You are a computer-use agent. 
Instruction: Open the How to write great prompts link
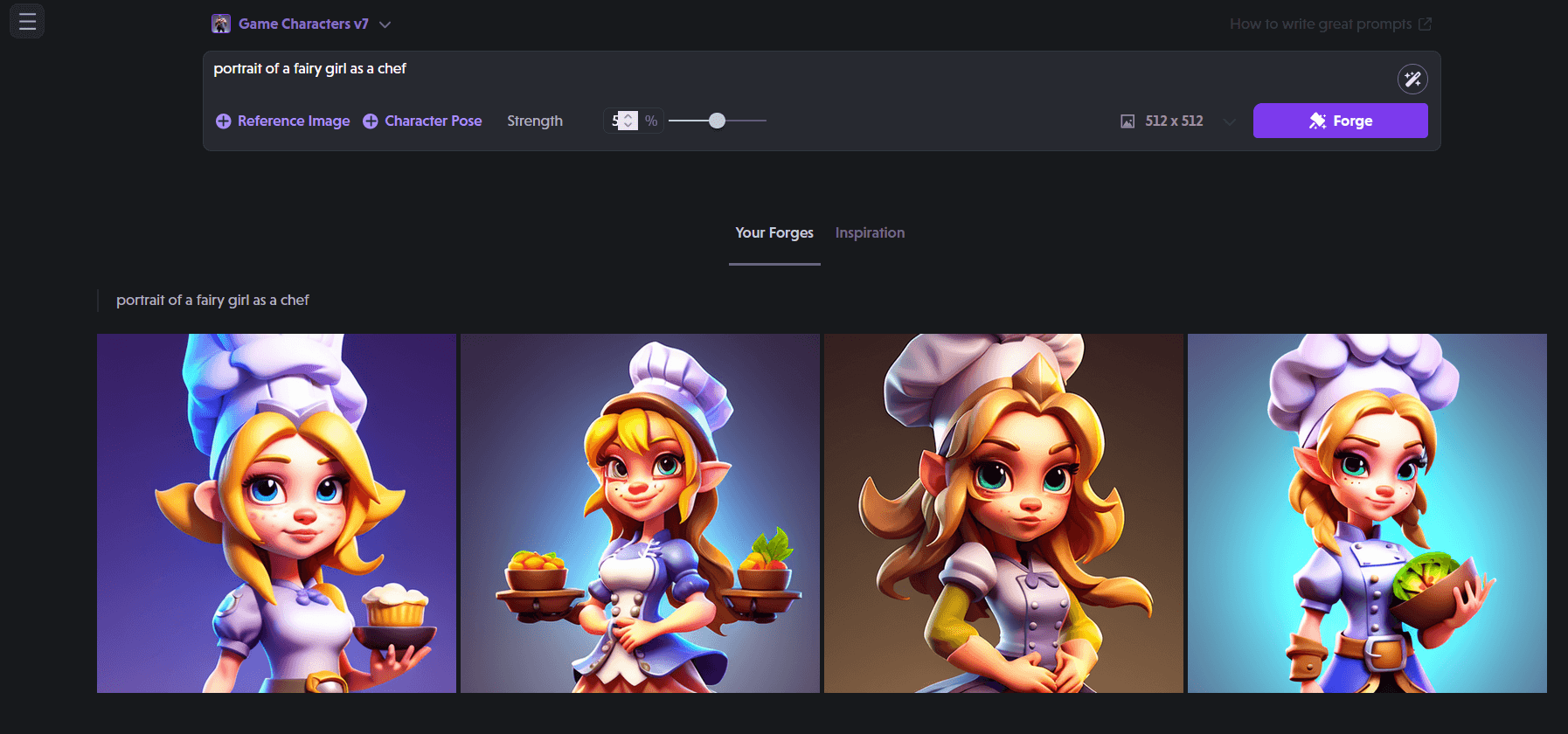coord(1329,24)
